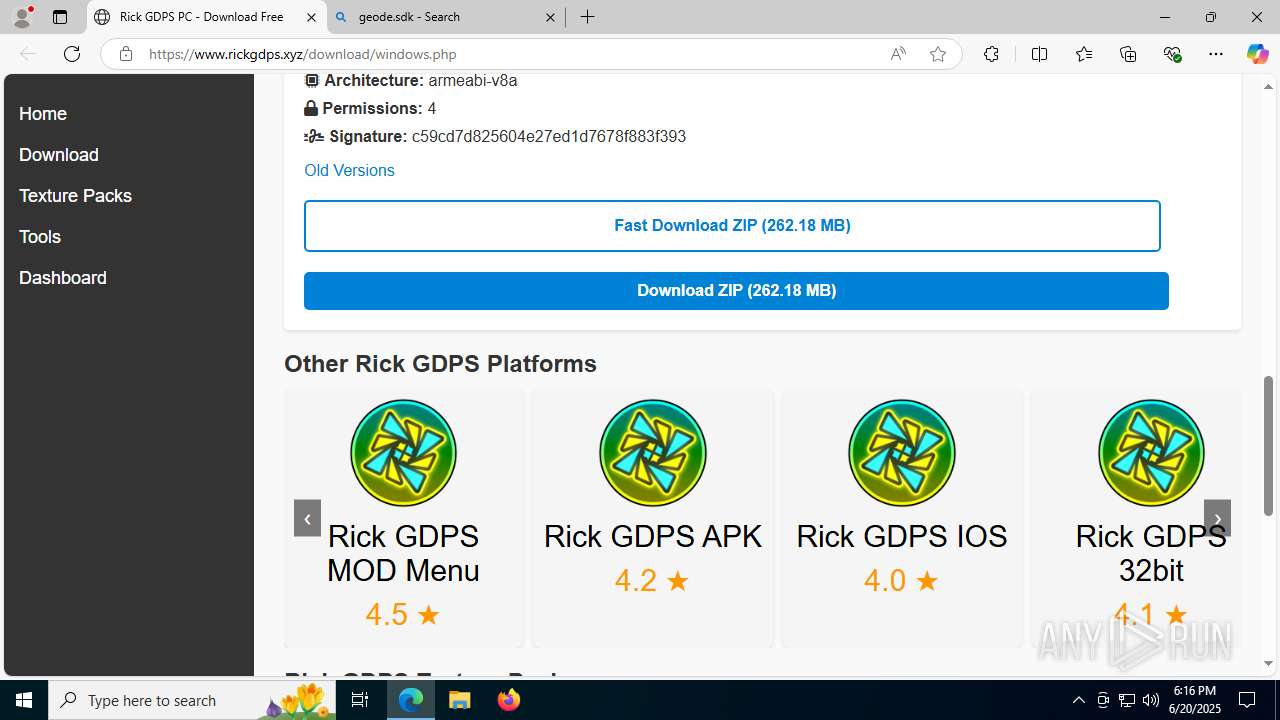The height and width of the screenshot is (720, 1280).
Task: Open Task View in taskbar
Action: (361, 700)
